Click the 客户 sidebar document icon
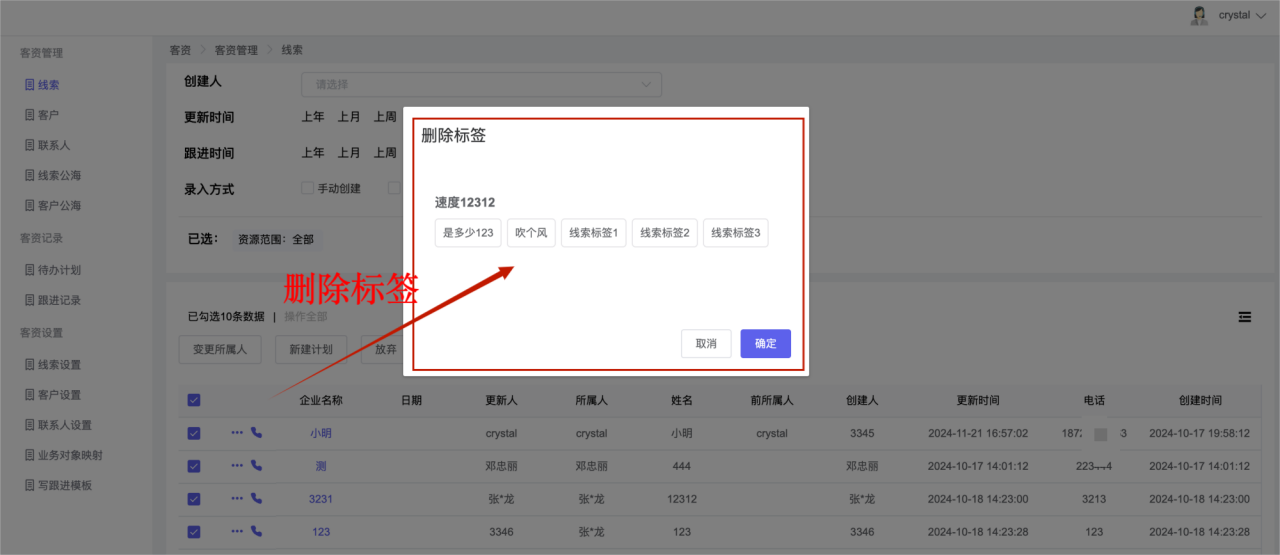 coord(30,115)
